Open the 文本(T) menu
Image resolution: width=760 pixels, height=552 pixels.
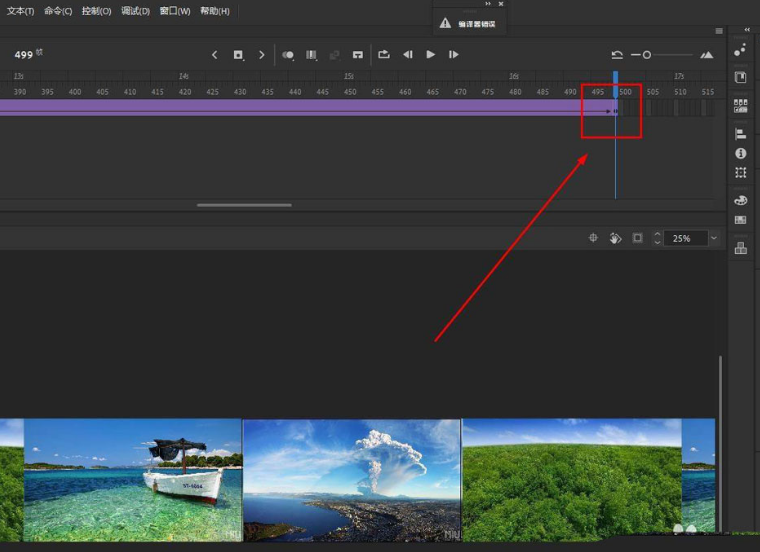[21, 11]
